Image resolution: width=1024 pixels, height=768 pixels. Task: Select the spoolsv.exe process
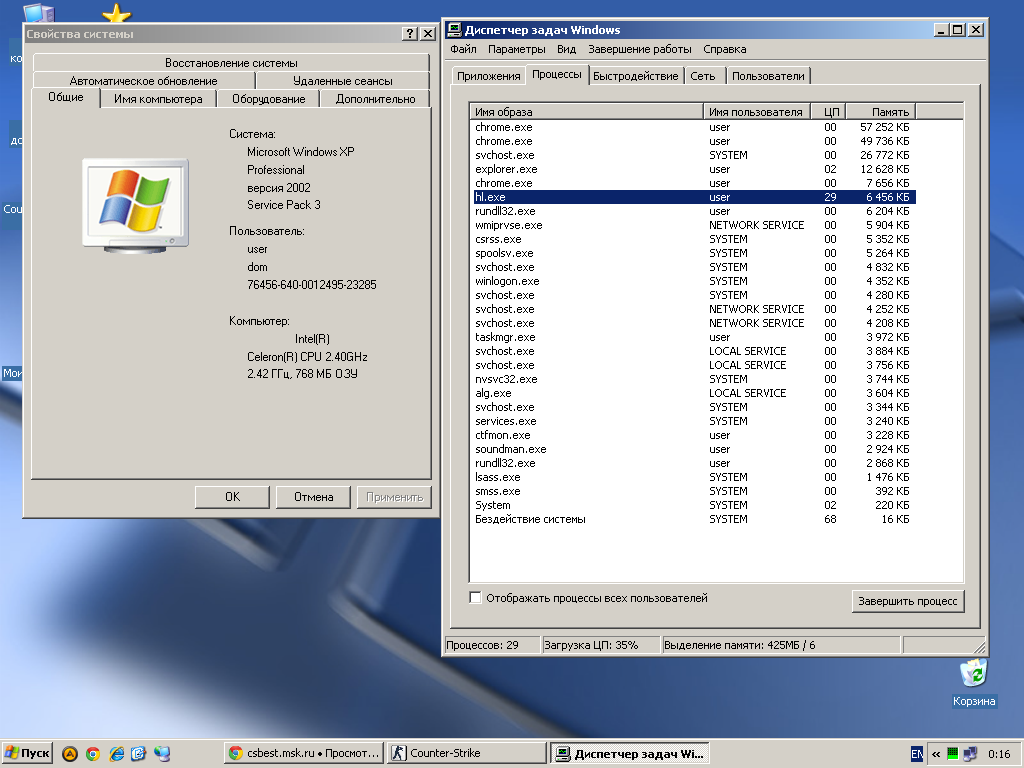[x=694, y=253]
